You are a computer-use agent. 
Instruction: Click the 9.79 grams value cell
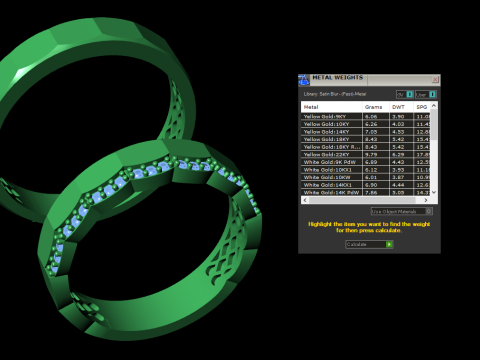376,155
